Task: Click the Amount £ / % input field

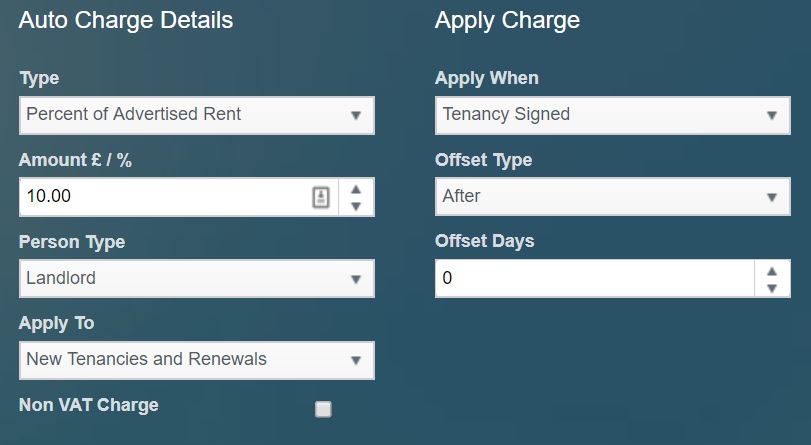Action: click(160, 197)
